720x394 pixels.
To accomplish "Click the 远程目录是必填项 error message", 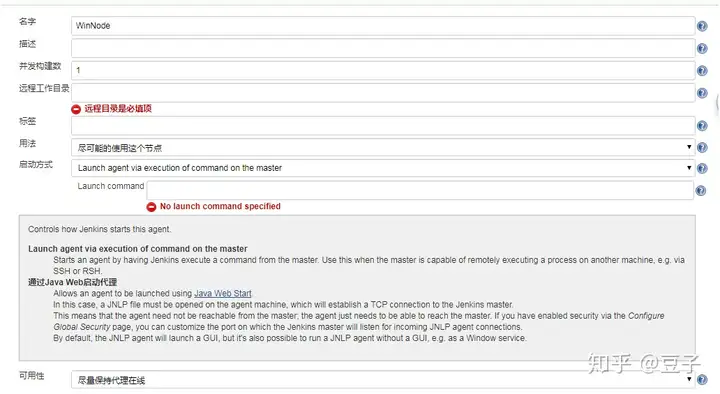I will click(x=118, y=109).
